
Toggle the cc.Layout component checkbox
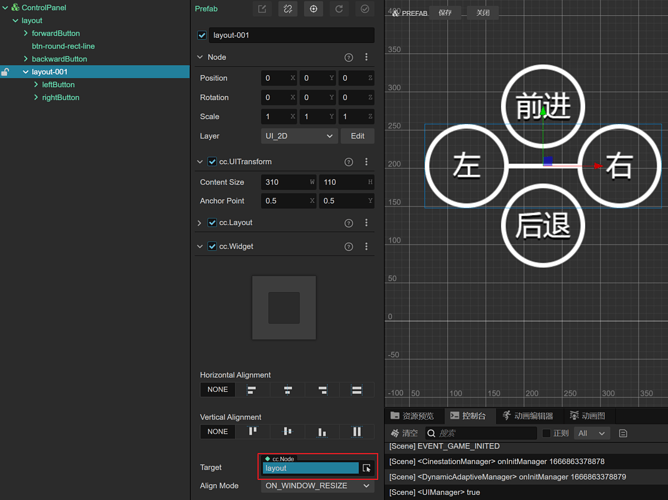point(212,223)
